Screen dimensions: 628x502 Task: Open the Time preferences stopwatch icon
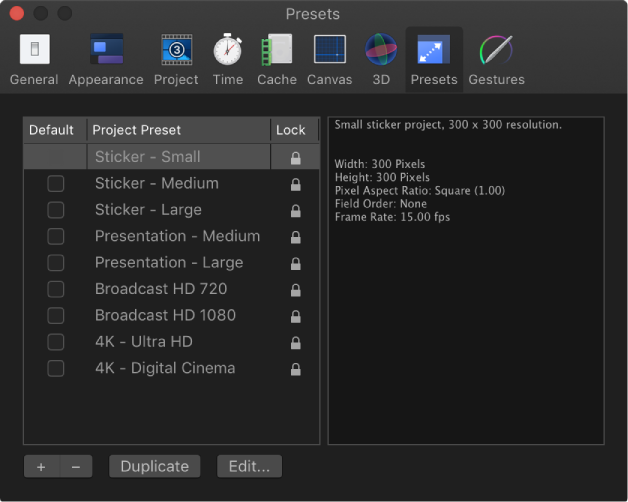click(227, 49)
